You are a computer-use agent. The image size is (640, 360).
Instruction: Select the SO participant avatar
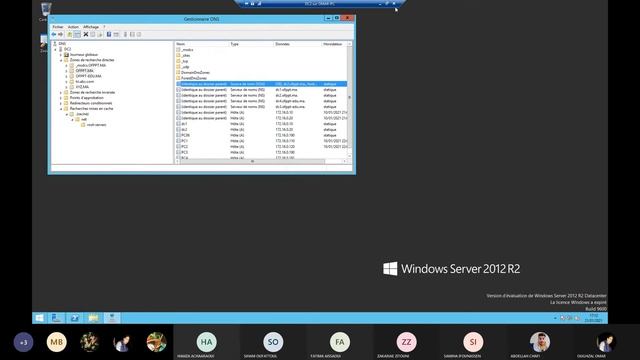273,342
